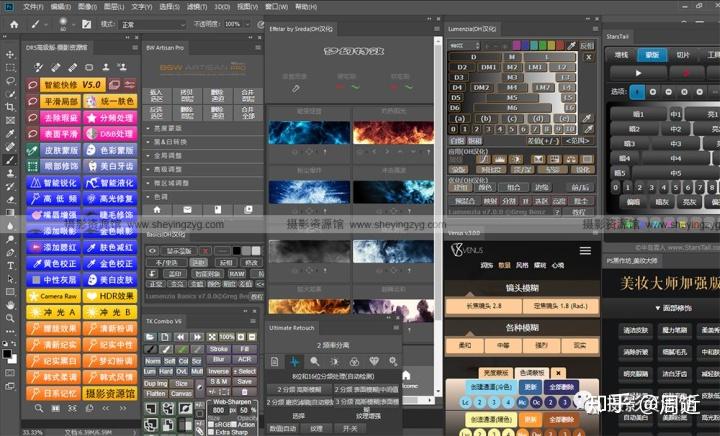Click the HDR效果 button
Screen dimensions: 720x436
pos(110,296)
